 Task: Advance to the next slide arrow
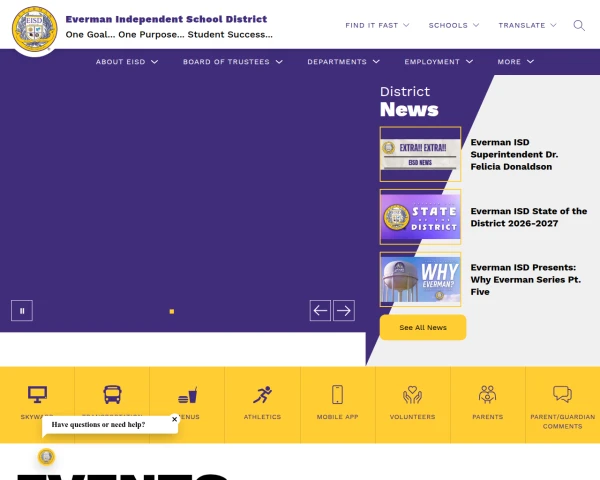[x=344, y=311]
